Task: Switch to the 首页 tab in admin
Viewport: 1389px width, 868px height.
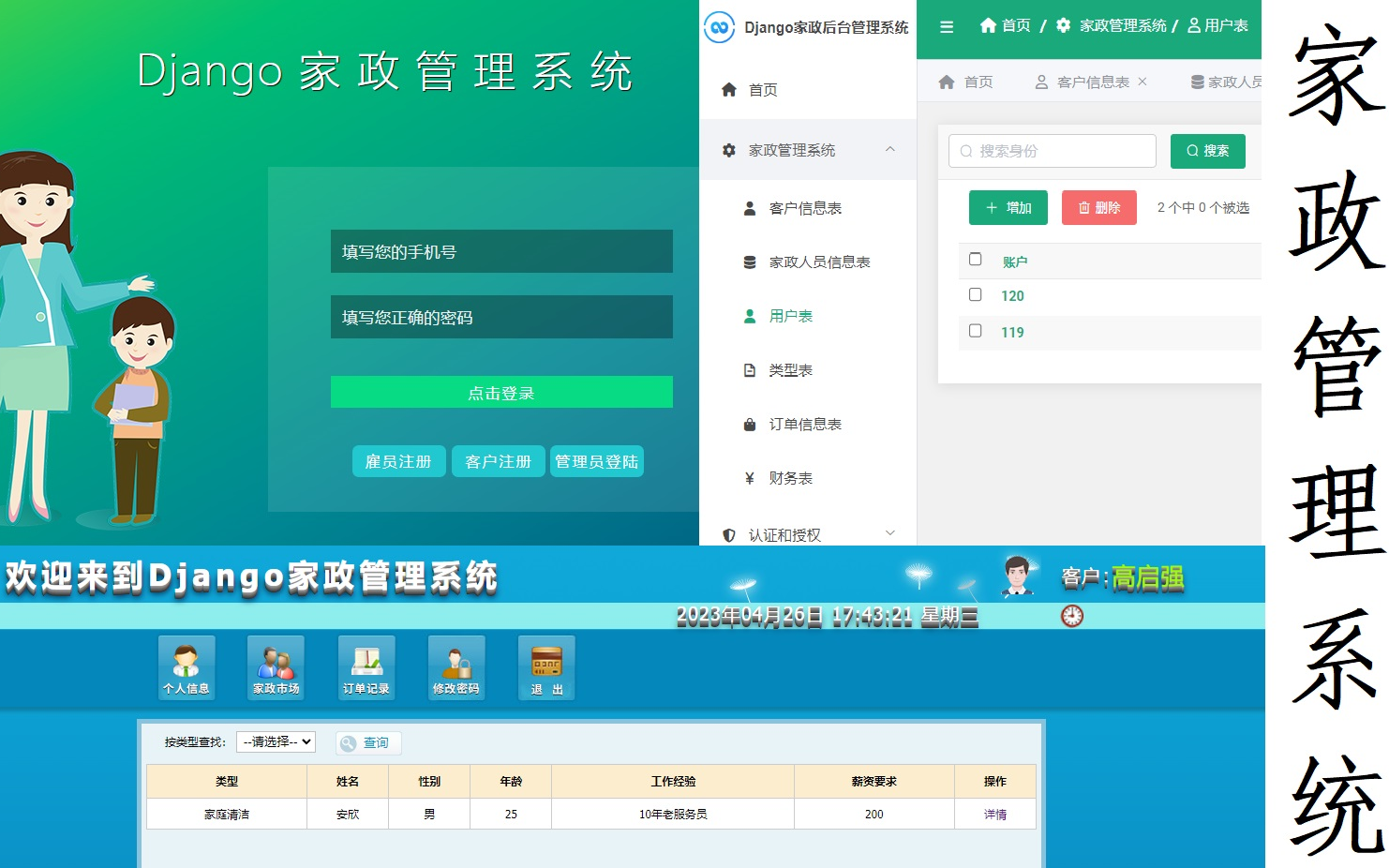Action: [965, 82]
